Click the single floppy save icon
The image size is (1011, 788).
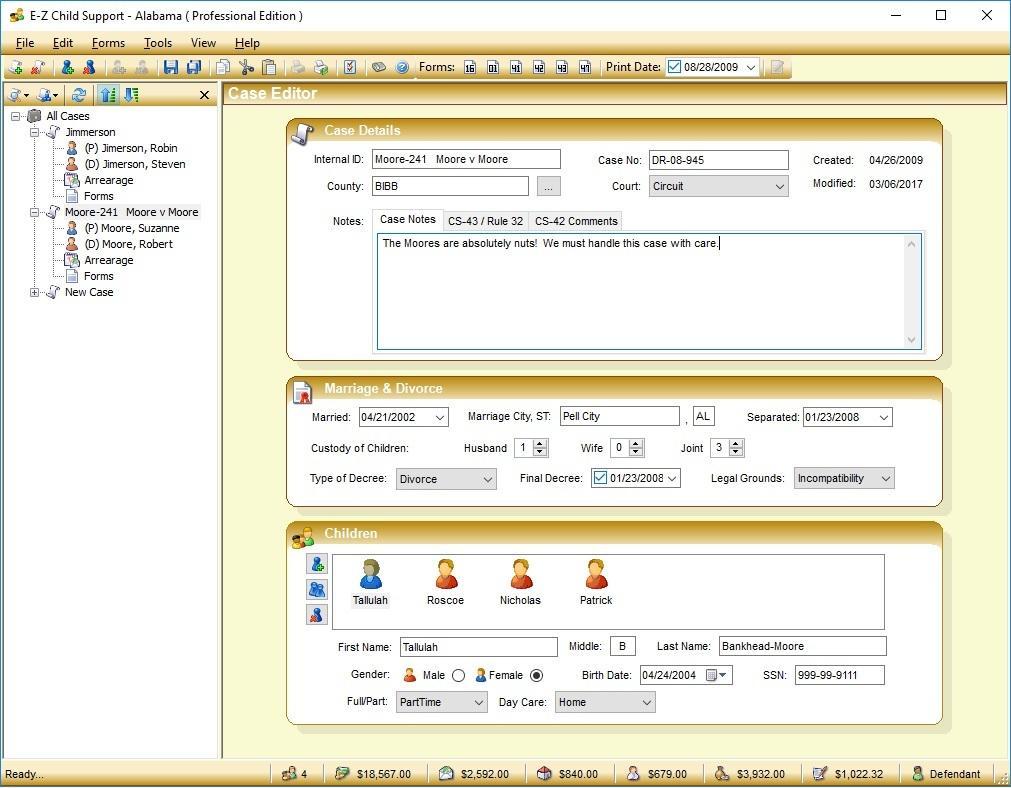(x=171, y=67)
